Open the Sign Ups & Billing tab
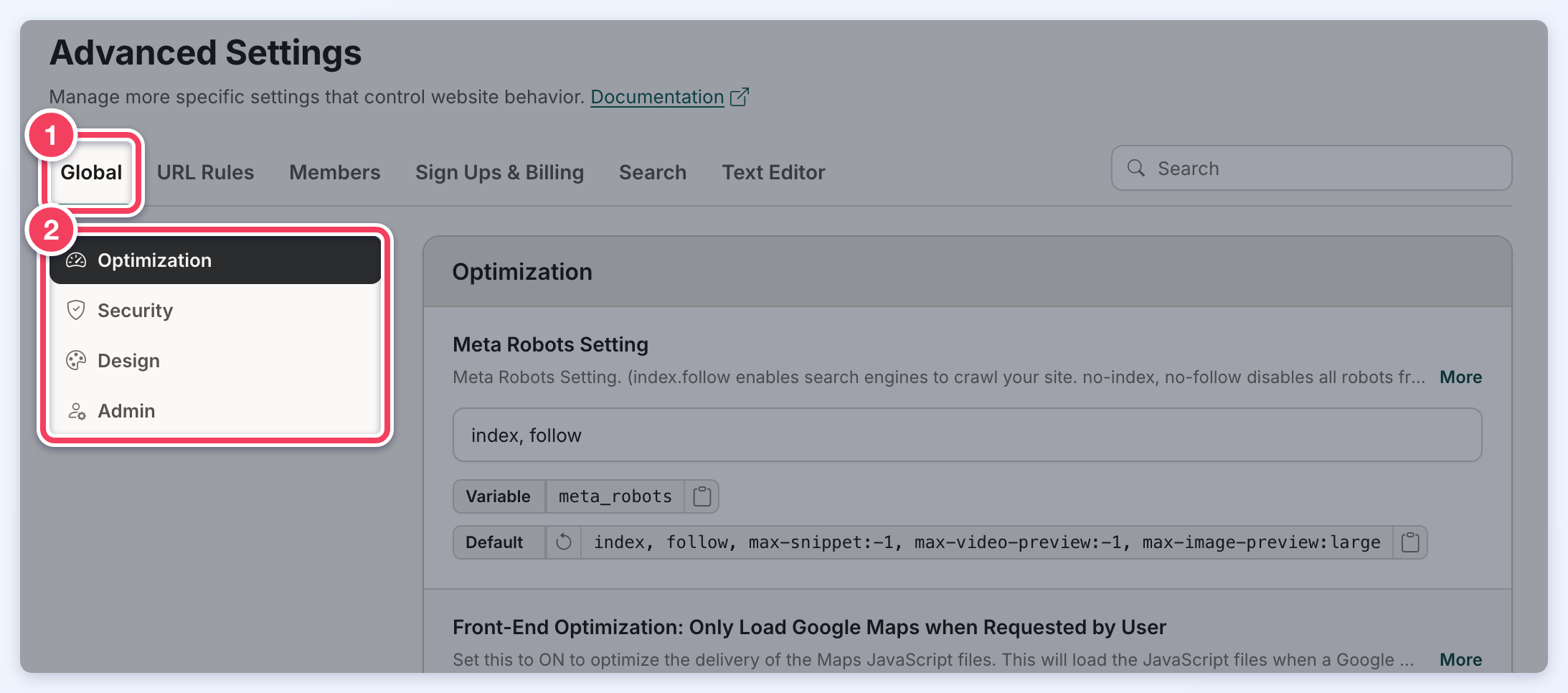 coord(500,173)
